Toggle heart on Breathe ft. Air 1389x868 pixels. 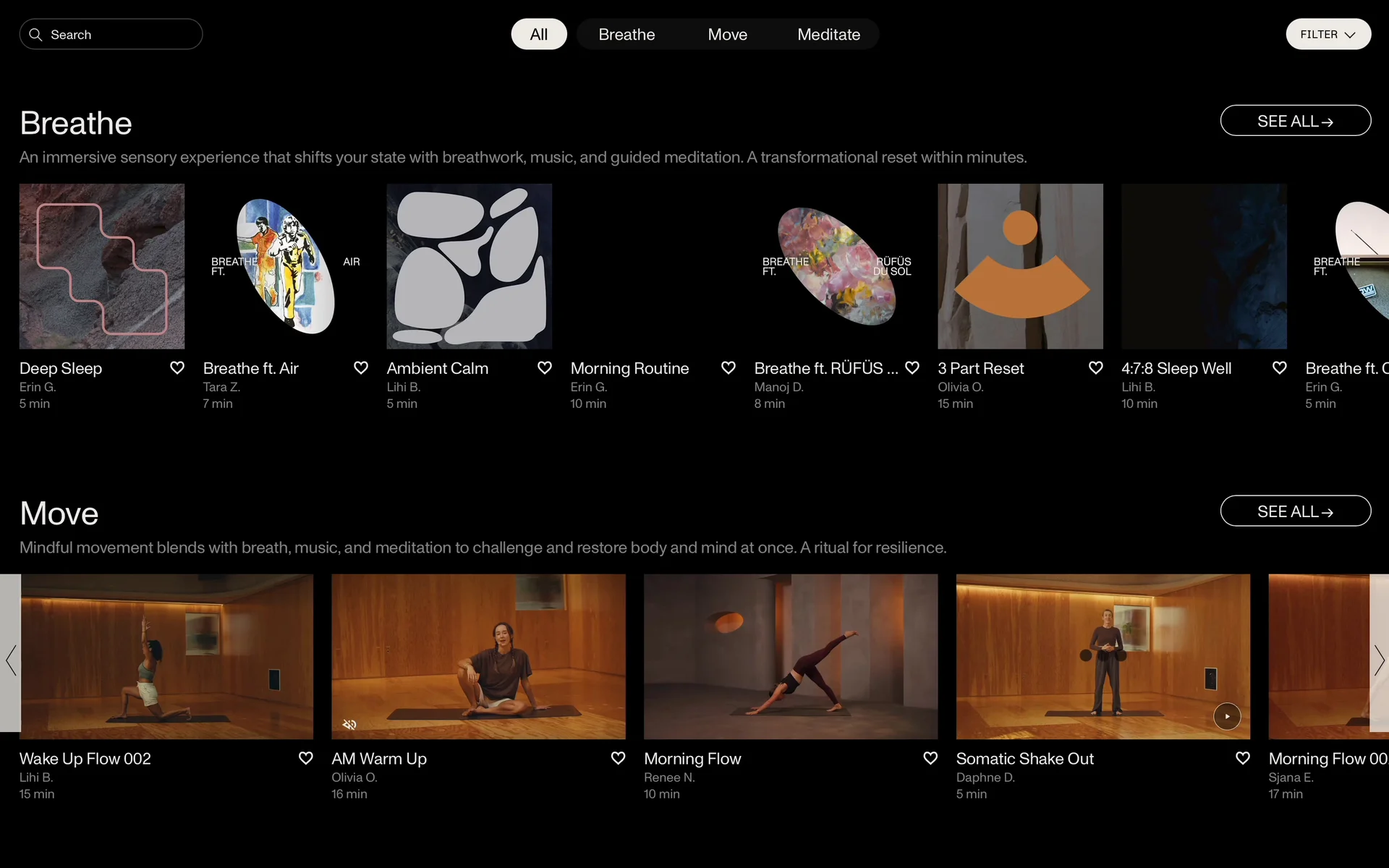[x=361, y=368]
